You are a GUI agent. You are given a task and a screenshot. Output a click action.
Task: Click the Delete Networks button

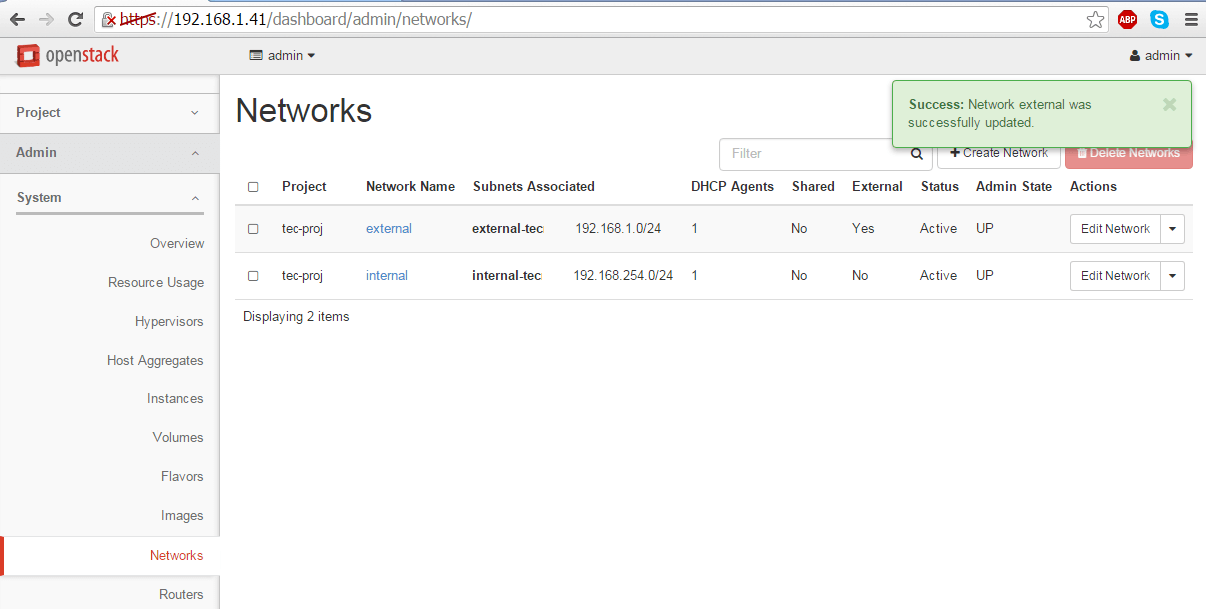pos(1128,154)
